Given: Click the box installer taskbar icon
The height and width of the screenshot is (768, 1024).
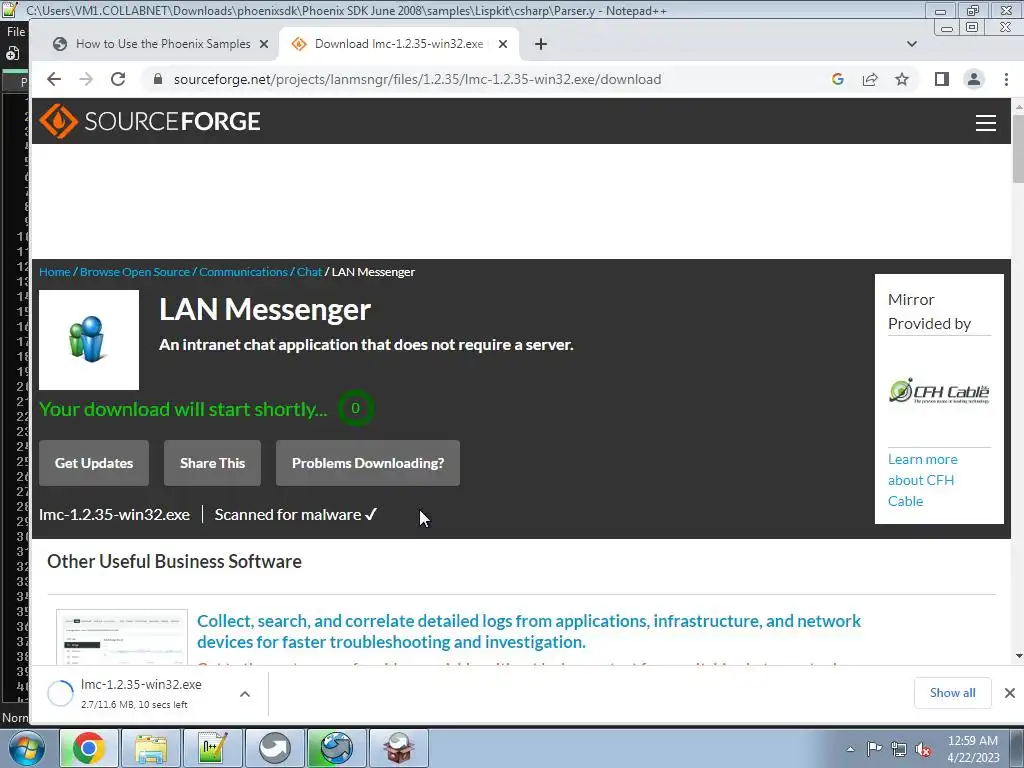Looking at the screenshot, I should click(398, 748).
